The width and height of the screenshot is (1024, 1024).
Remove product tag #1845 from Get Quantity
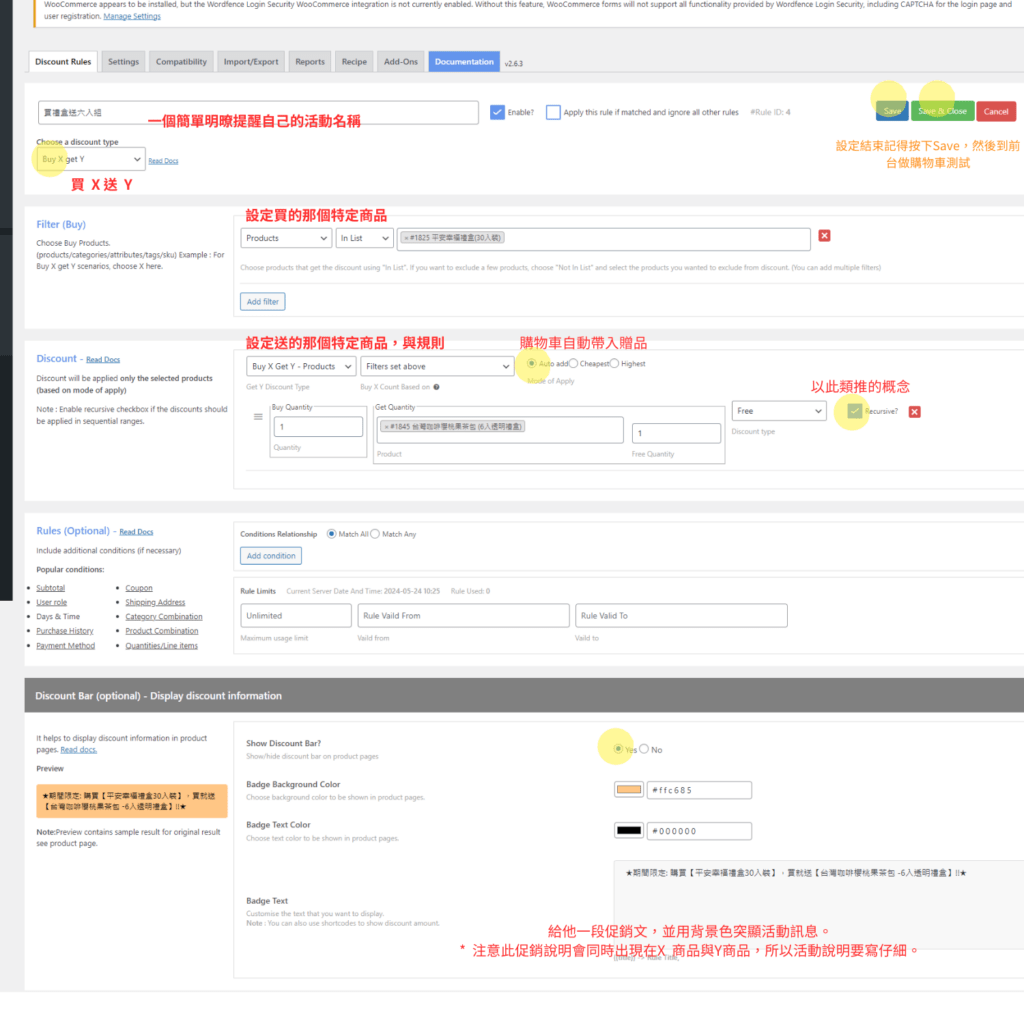pyautogui.click(x=386, y=426)
